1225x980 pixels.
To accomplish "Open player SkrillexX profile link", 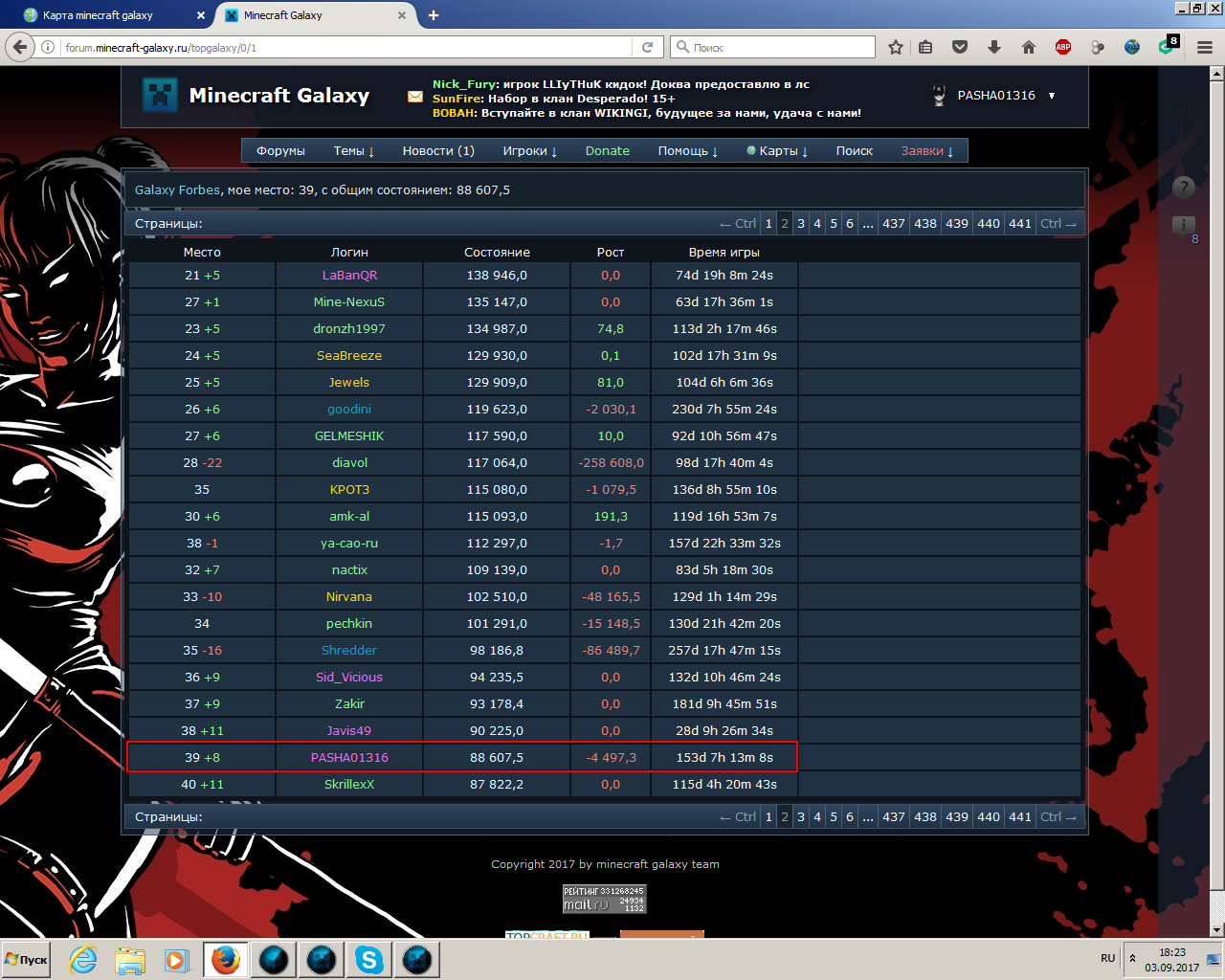I will (349, 785).
